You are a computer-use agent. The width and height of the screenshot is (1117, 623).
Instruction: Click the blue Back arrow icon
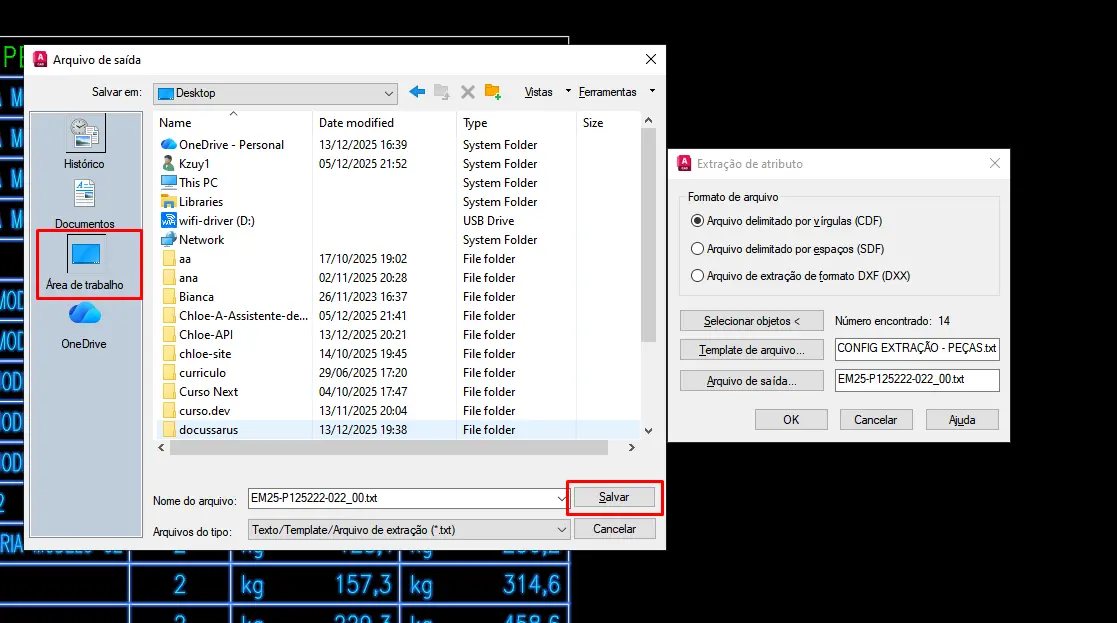tap(417, 92)
